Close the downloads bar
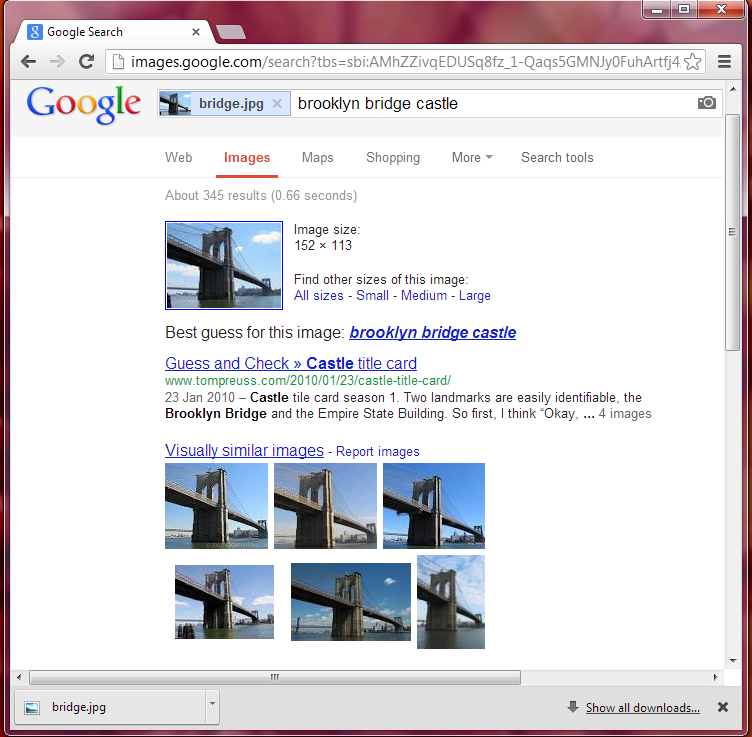 (x=723, y=707)
